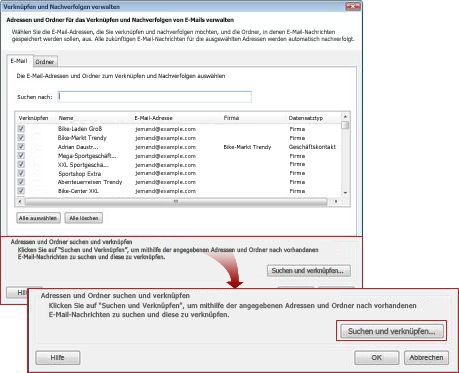Close the Verknüpfen und Nachverfolgen dialog

pos(353,6)
